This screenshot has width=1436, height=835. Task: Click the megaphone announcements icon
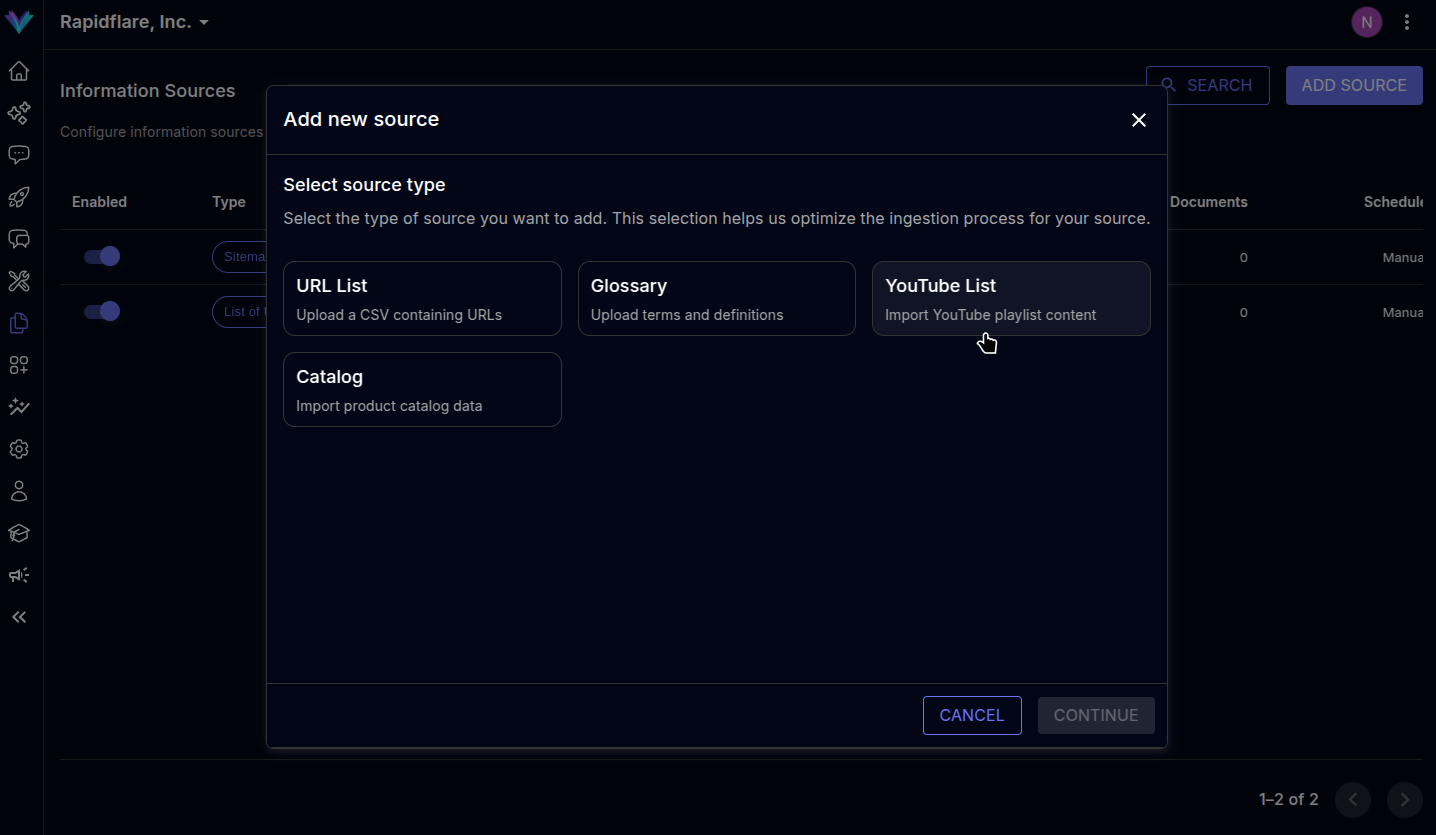tap(18, 575)
